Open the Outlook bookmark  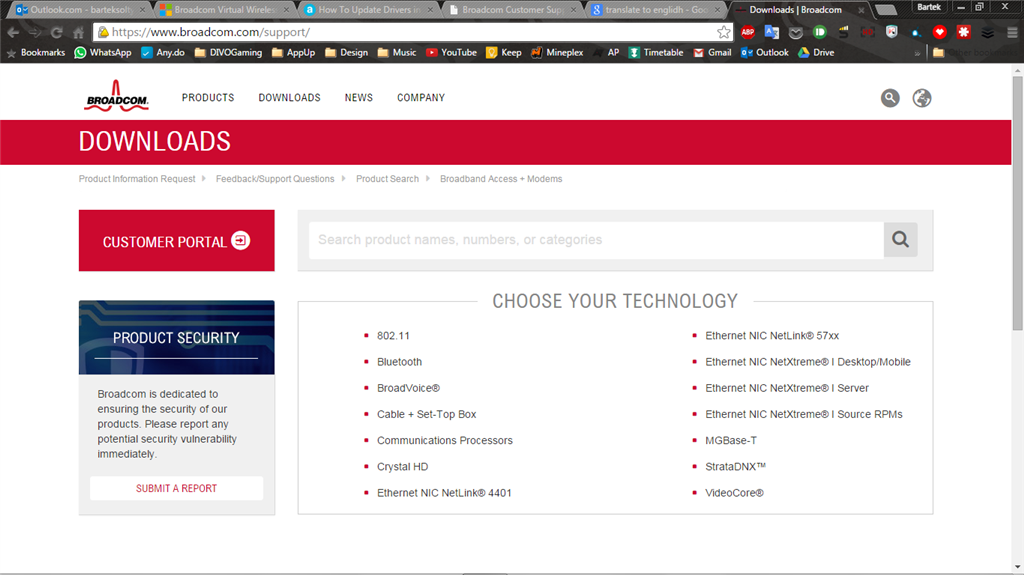pos(765,52)
